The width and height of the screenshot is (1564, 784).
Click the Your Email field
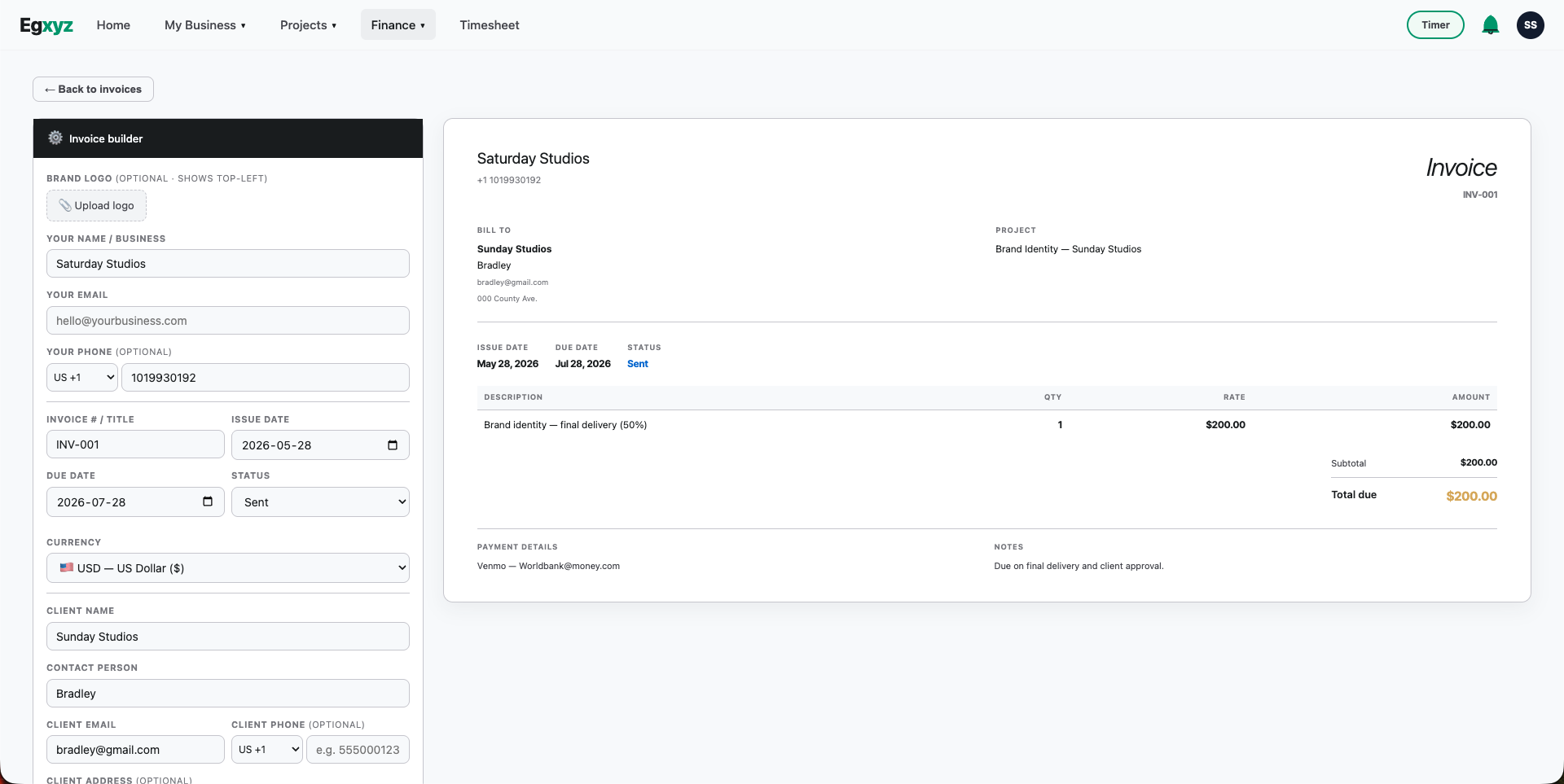point(228,321)
